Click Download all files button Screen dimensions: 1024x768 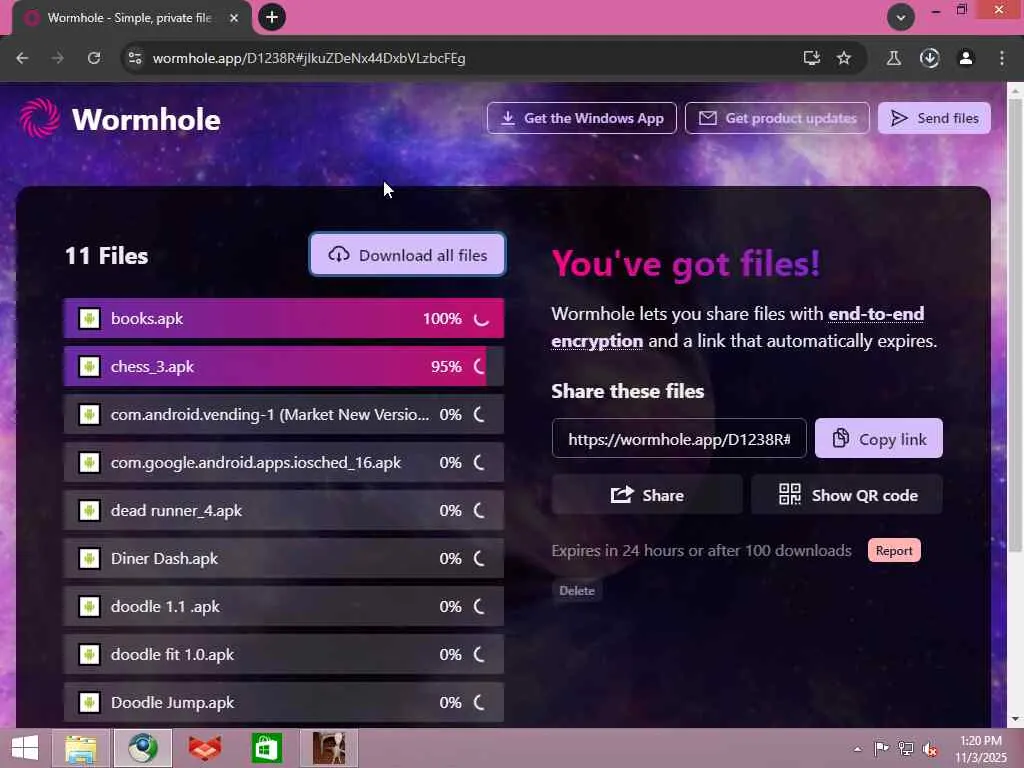(408, 255)
